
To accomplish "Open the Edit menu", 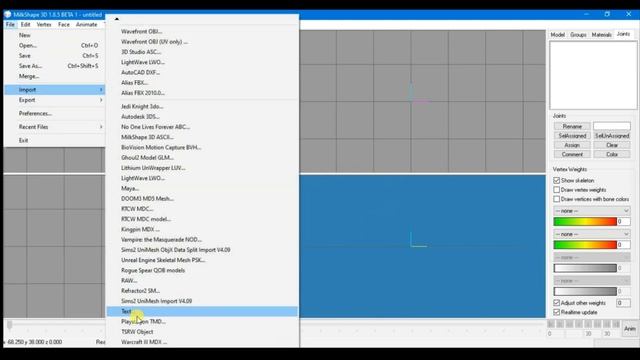I will point(25,24).
